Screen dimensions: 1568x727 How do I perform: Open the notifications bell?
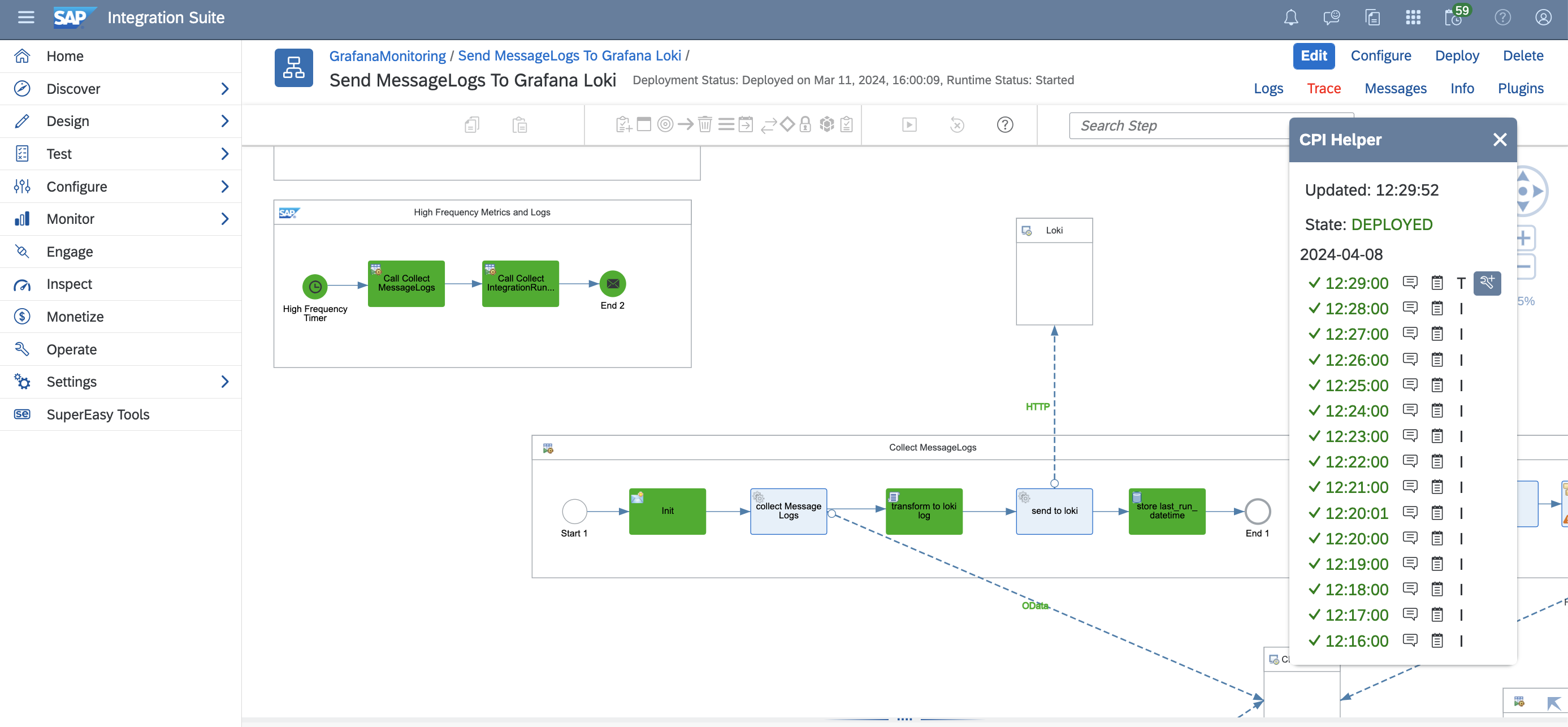point(1290,18)
